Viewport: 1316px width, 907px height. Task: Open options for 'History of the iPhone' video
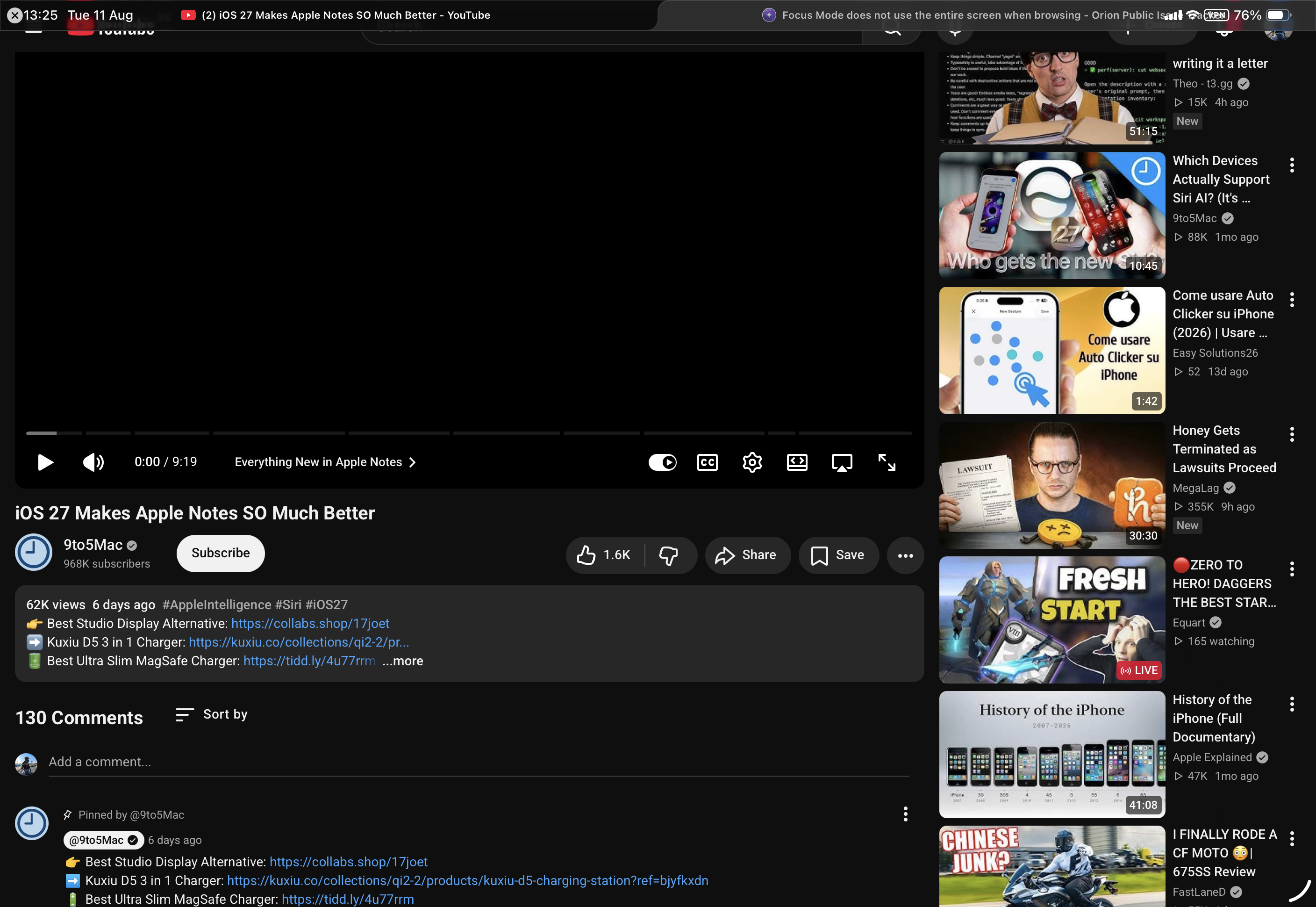pos(1292,704)
